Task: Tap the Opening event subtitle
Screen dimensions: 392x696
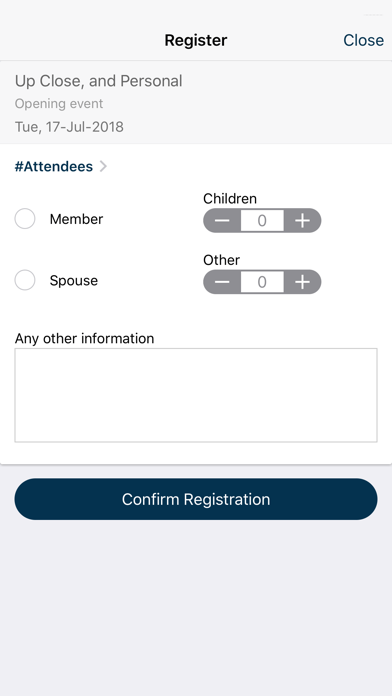Action: 59,104
